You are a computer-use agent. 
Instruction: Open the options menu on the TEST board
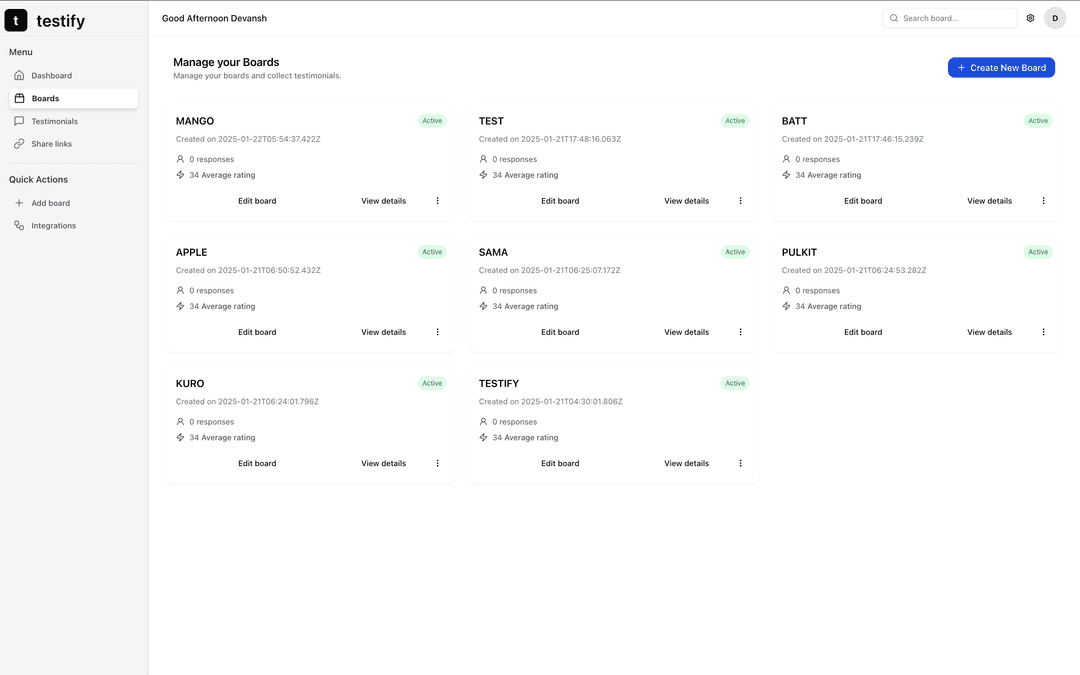click(x=740, y=200)
